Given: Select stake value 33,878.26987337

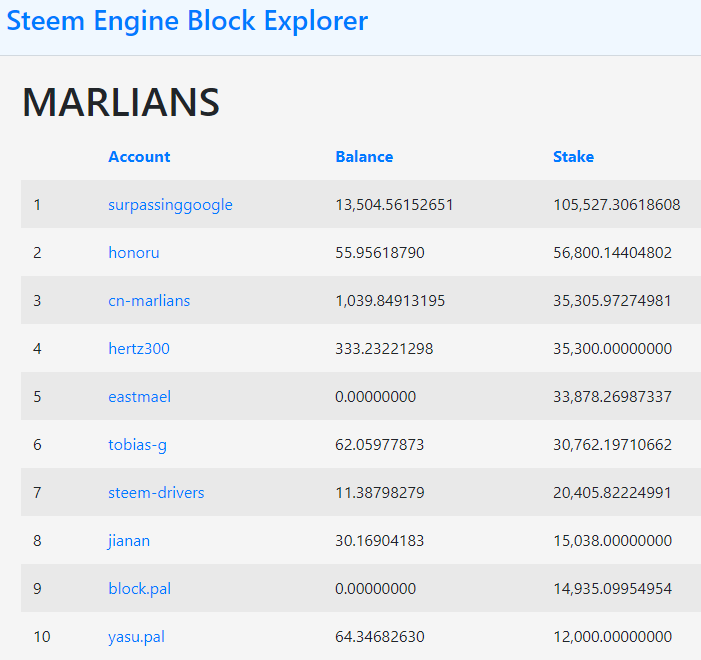Looking at the screenshot, I should coord(612,397).
